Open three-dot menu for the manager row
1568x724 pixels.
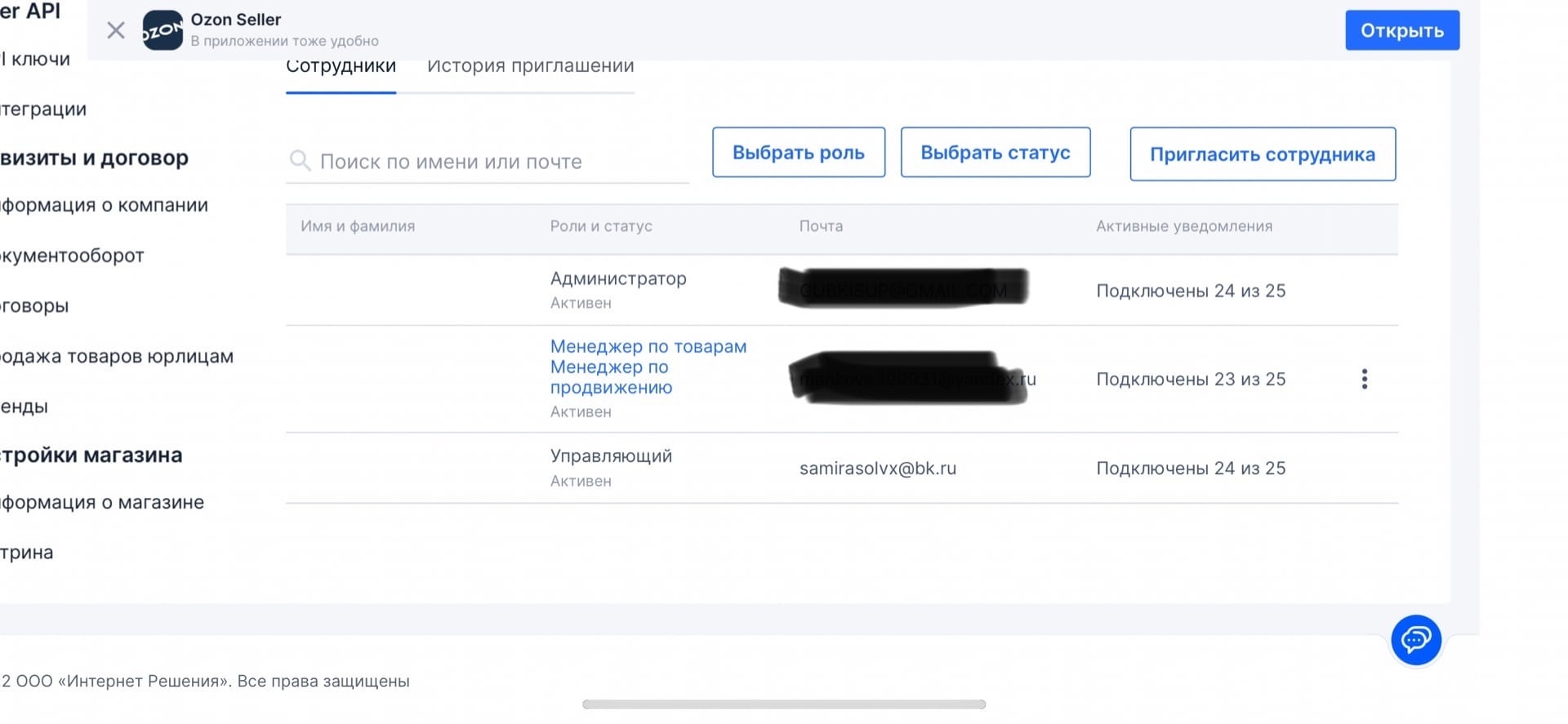click(1365, 379)
